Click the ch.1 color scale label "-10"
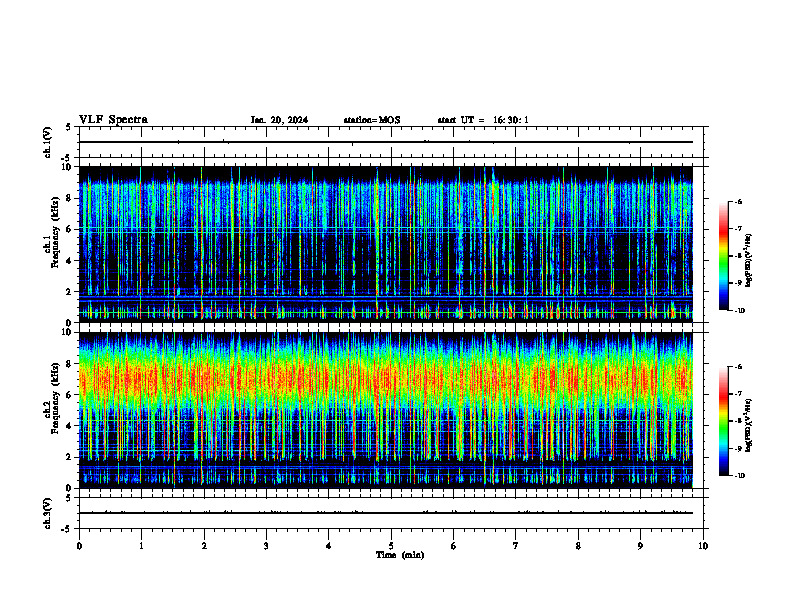792x612 pixels. pyautogui.click(x=739, y=311)
